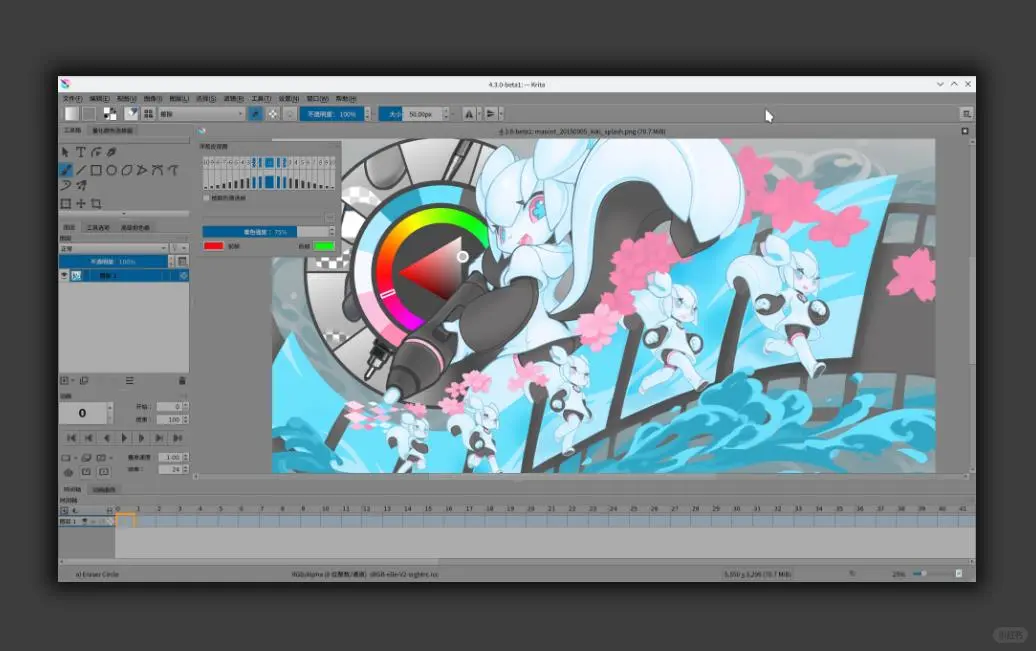The width and height of the screenshot is (1036, 651).
Task: Select the Multibrush tool
Action: tap(81, 186)
